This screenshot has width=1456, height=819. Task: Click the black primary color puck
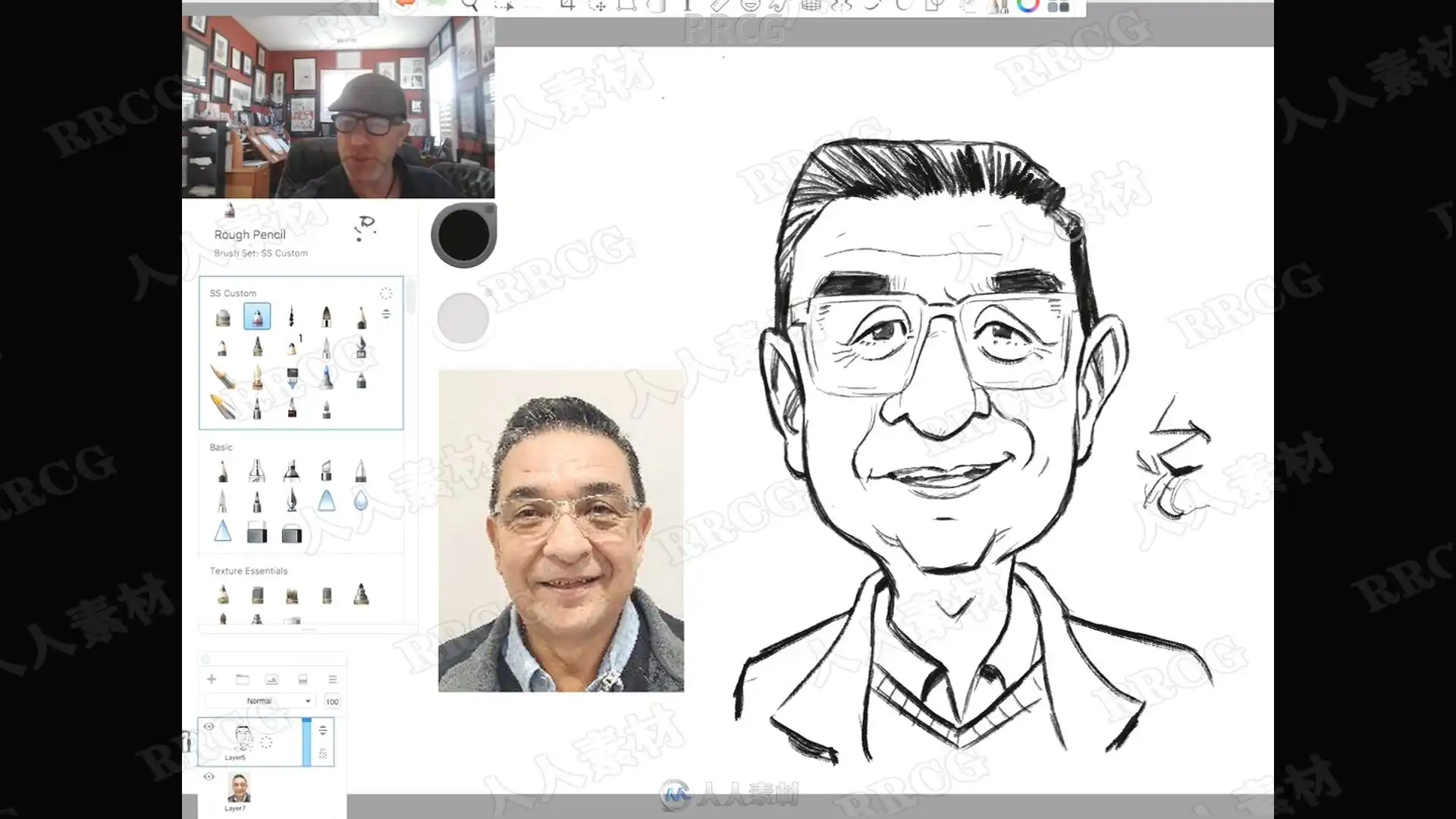pyautogui.click(x=463, y=234)
